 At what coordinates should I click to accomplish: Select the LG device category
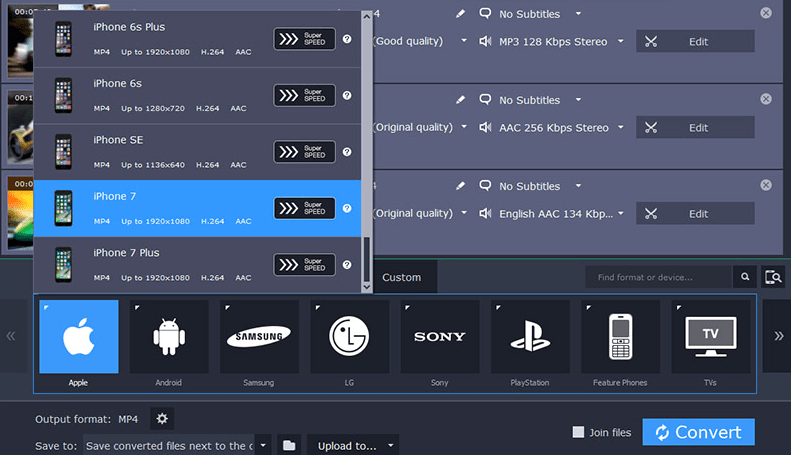click(349, 336)
